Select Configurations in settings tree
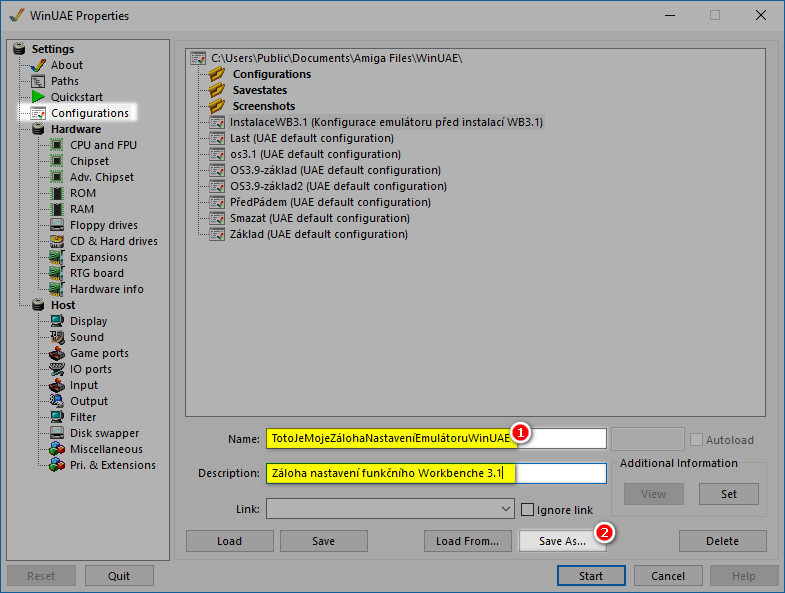 [90, 113]
